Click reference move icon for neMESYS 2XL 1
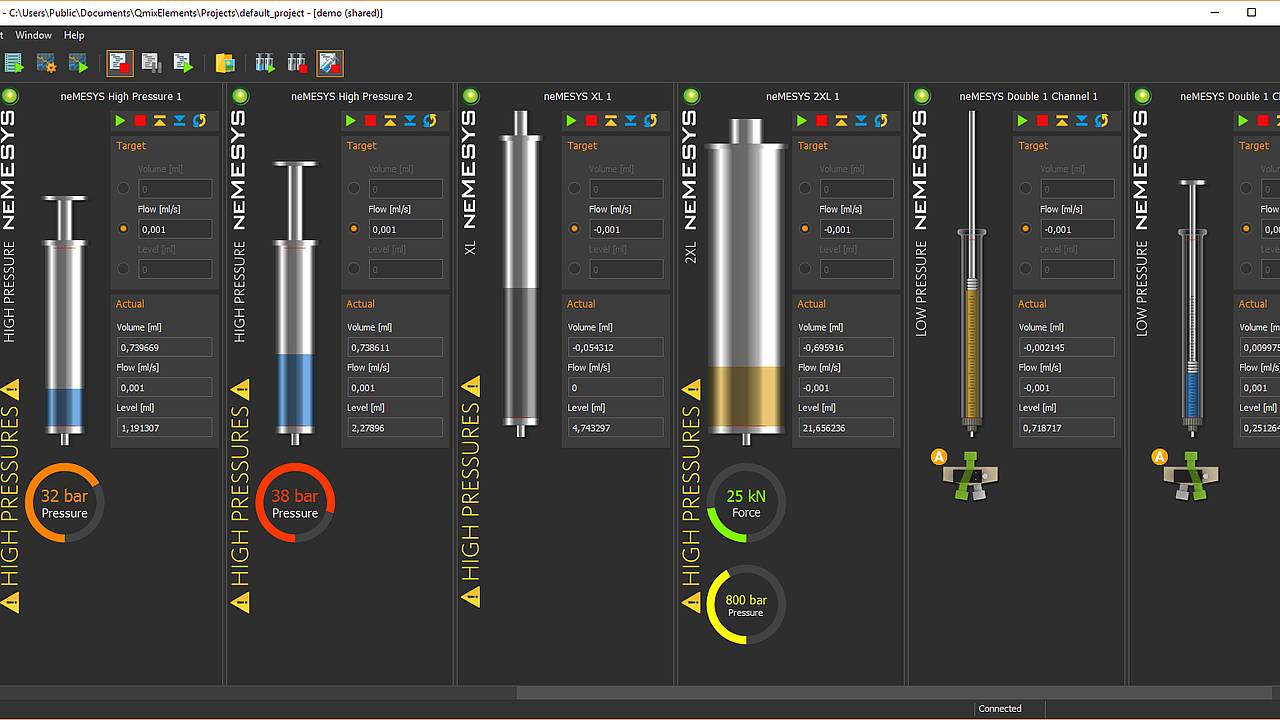The width and height of the screenshot is (1280, 720). pos(882,121)
